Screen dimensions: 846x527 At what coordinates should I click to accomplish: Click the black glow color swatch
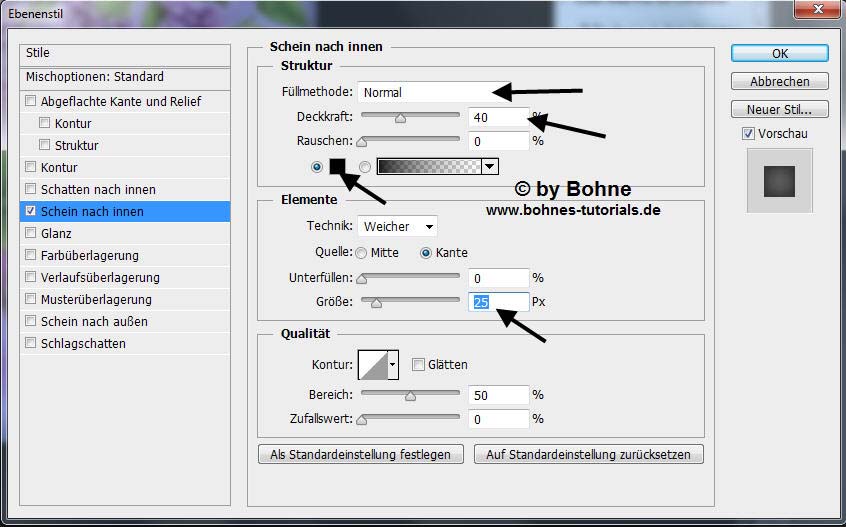(x=337, y=167)
